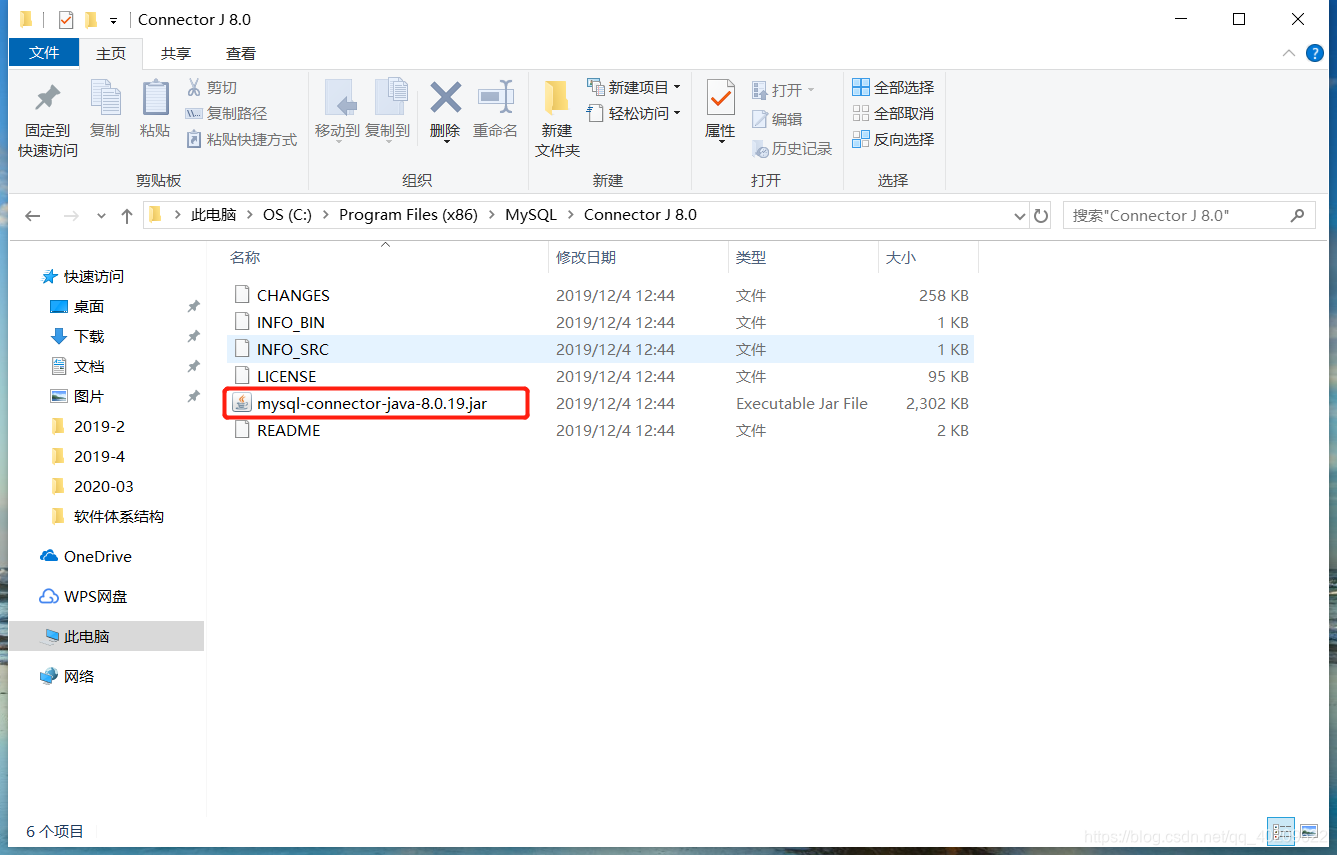Click the Paste (粘贴) ribbon icon
This screenshot has height=855, width=1337.
(155, 98)
